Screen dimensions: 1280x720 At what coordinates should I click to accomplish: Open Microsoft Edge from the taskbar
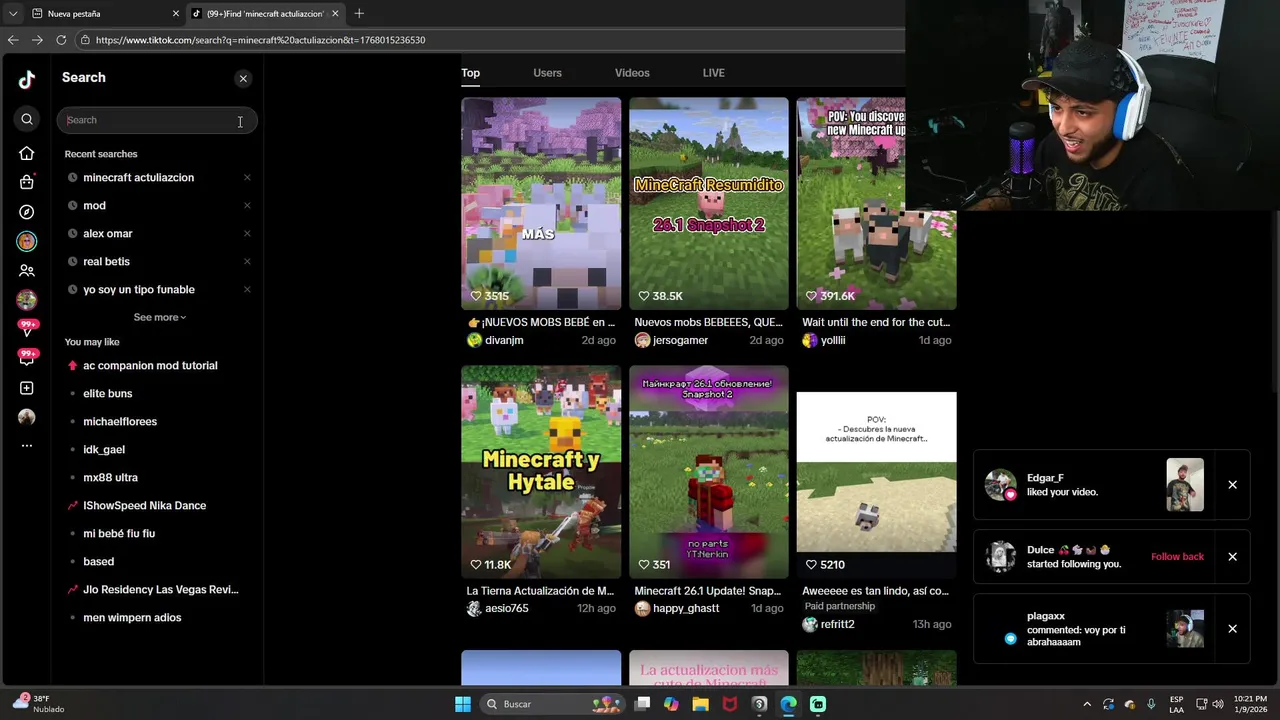788,704
